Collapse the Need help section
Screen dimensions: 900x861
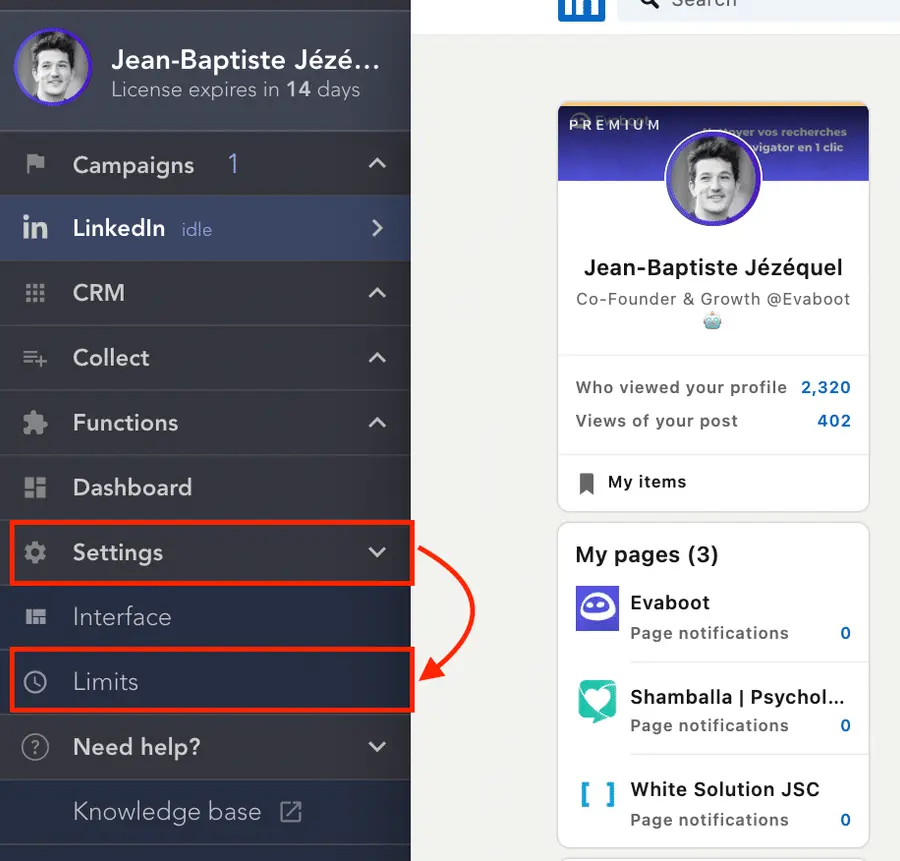point(377,746)
